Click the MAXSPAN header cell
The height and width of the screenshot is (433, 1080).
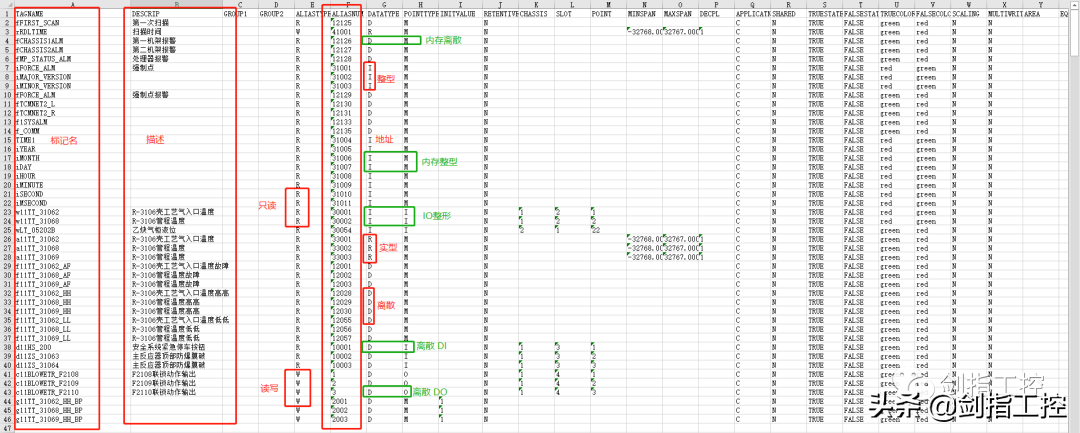[679, 14]
